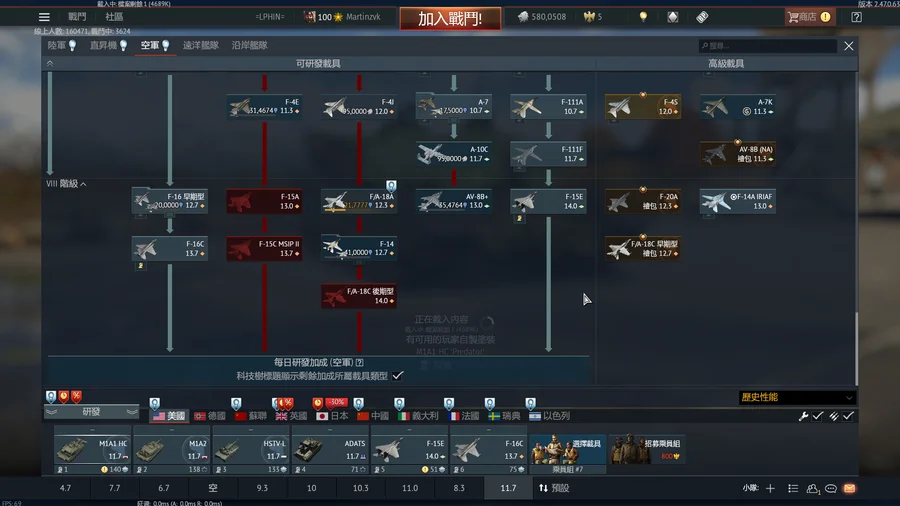The height and width of the screenshot is (506, 900).
Task: Select the A-7 aircraft card
Action: (453, 107)
